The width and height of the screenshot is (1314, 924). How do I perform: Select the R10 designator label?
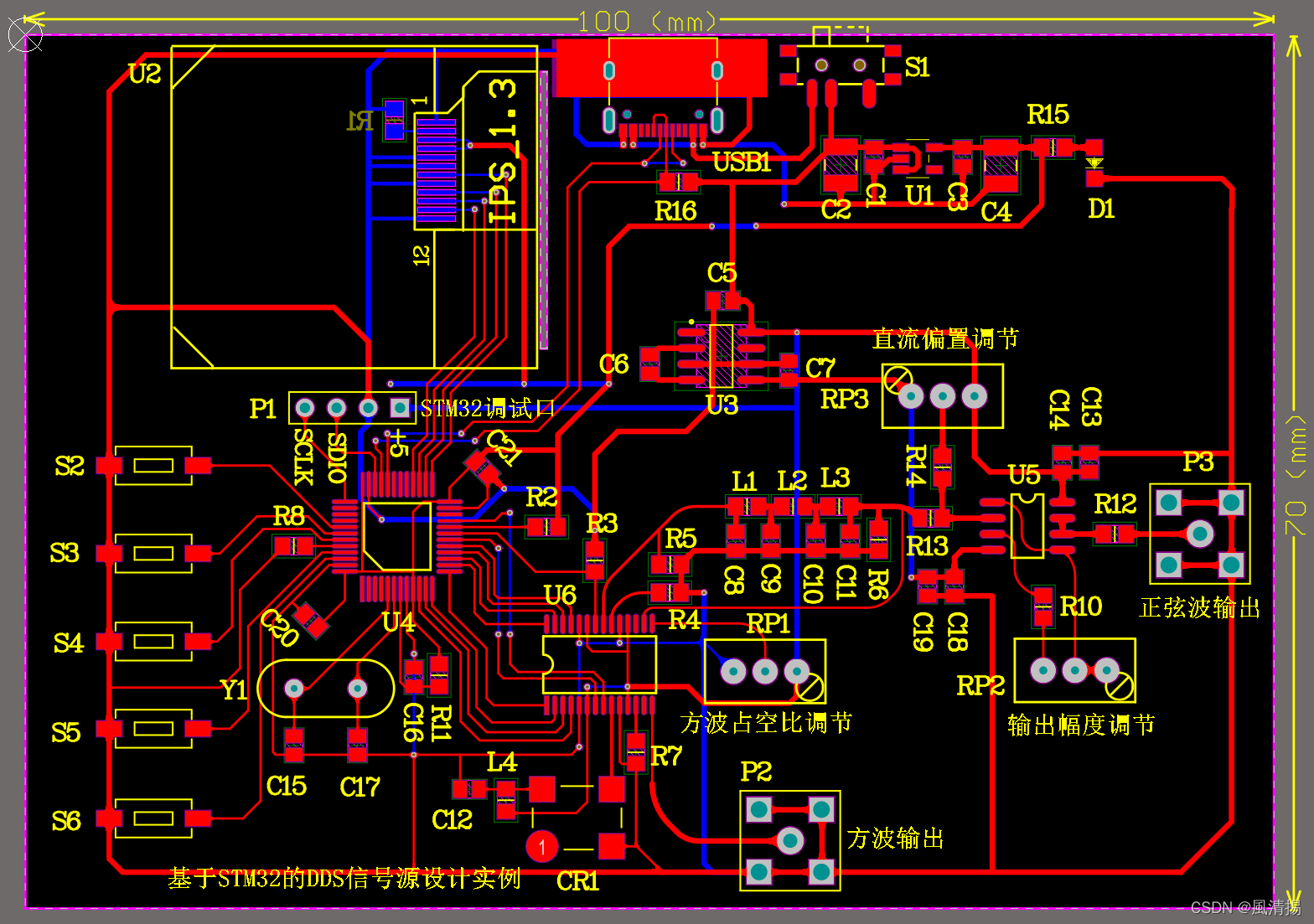click(x=1081, y=606)
